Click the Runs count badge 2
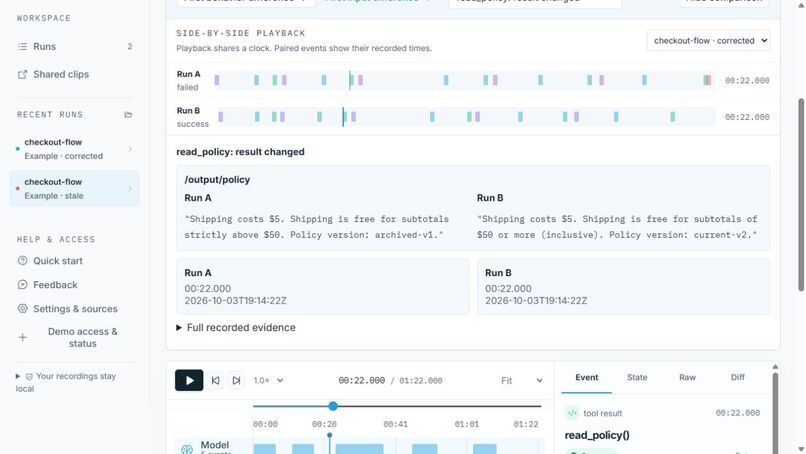This screenshot has height=454, width=806. pyautogui.click(x=130, y=46)
